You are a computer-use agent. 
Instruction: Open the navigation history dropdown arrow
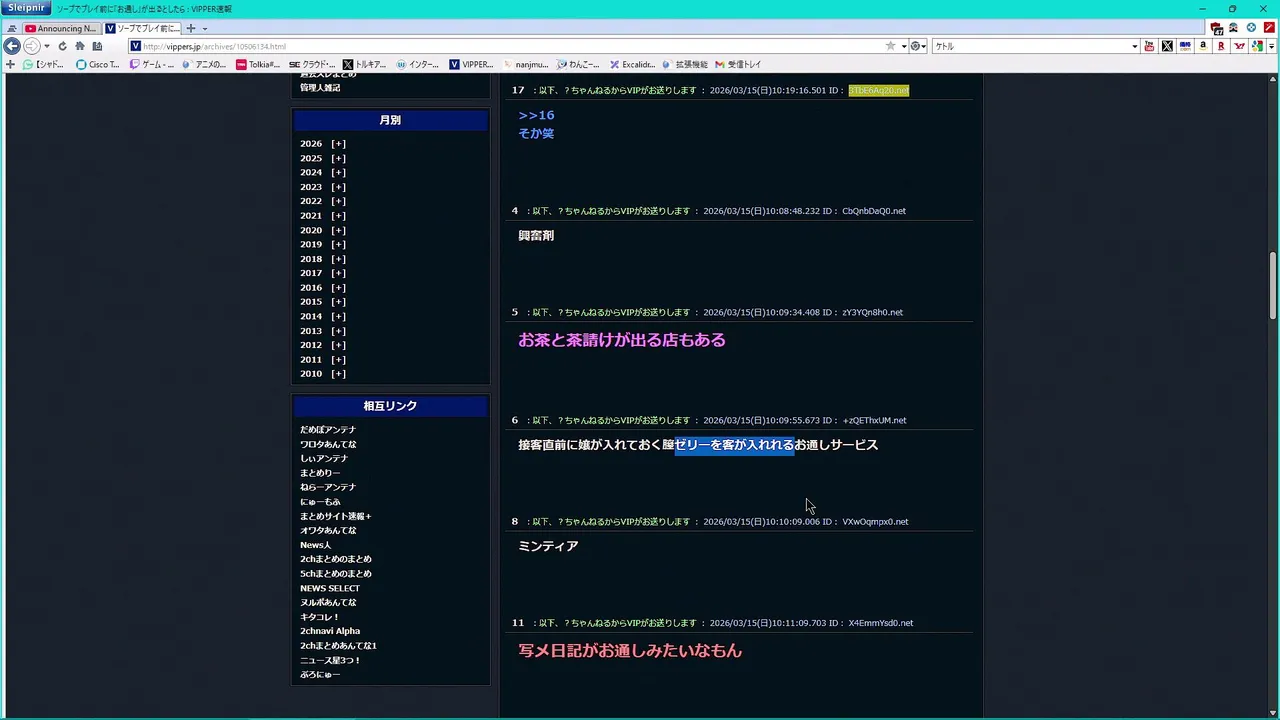pos(46,46)
